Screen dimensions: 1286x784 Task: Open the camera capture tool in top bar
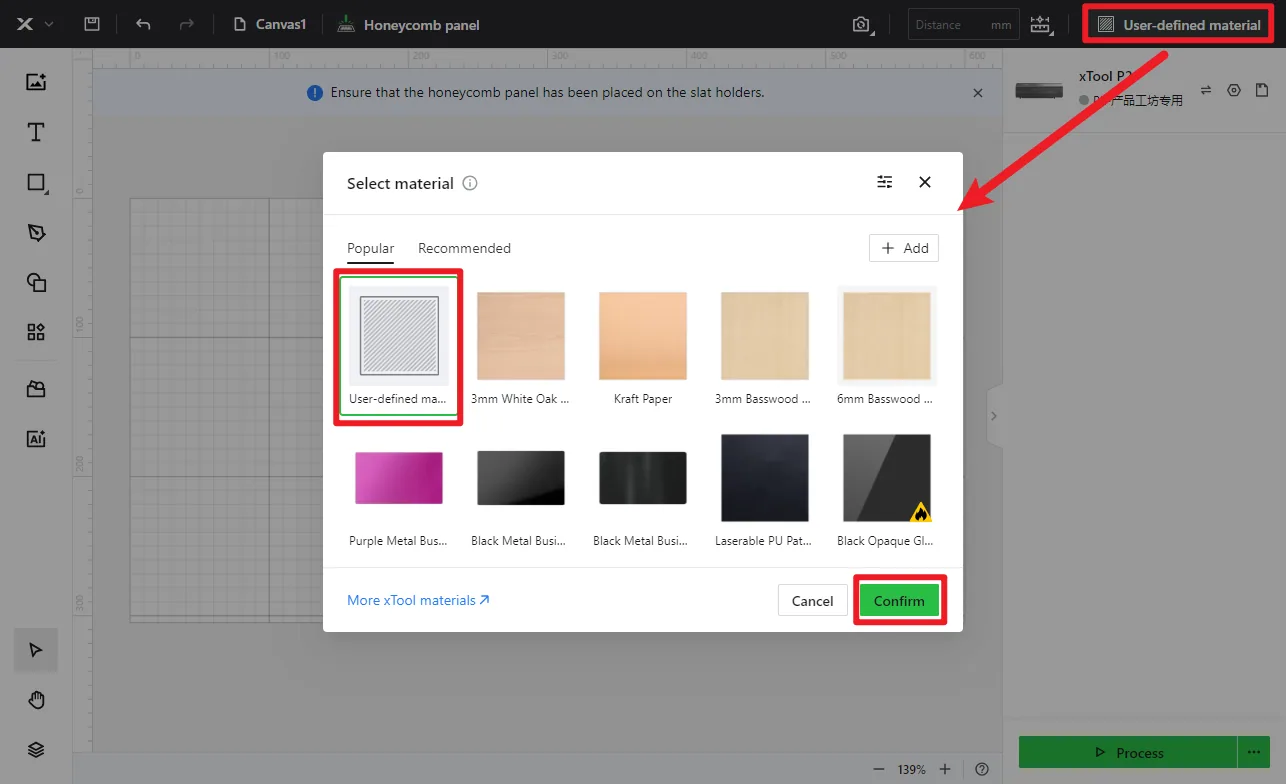(x=861, y=24)
